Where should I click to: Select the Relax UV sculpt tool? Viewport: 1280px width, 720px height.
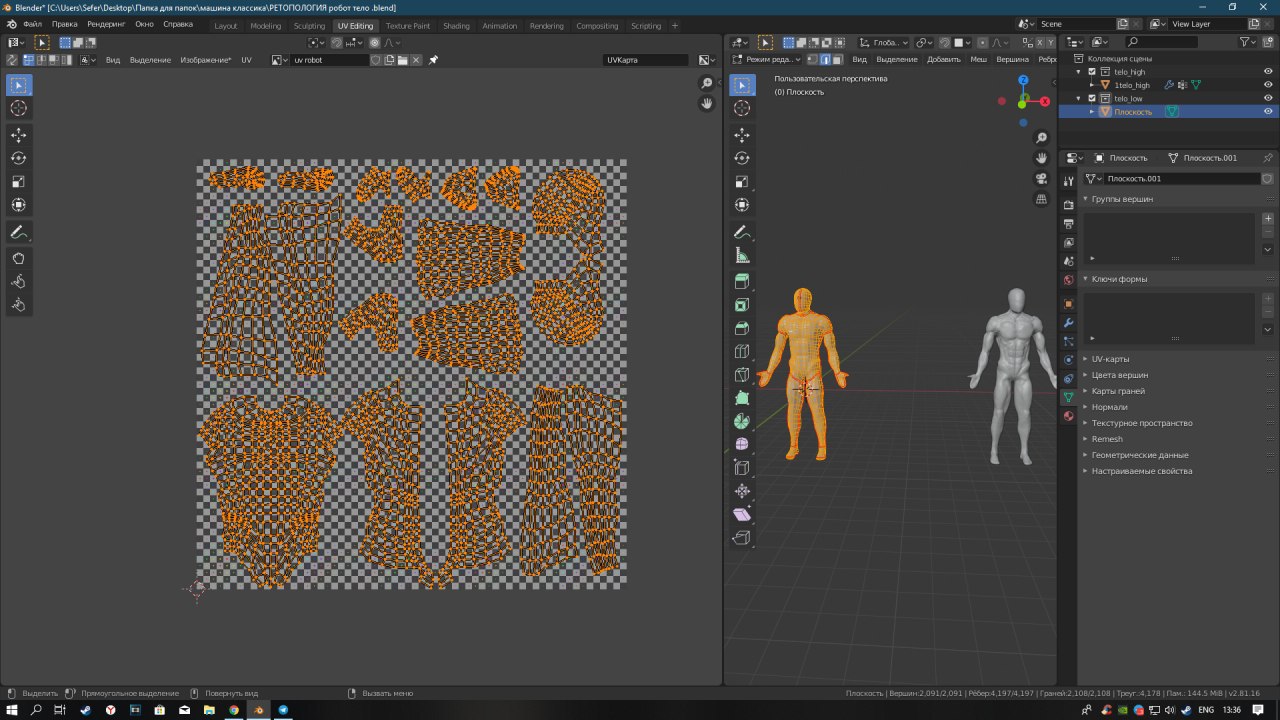point(18,281)
